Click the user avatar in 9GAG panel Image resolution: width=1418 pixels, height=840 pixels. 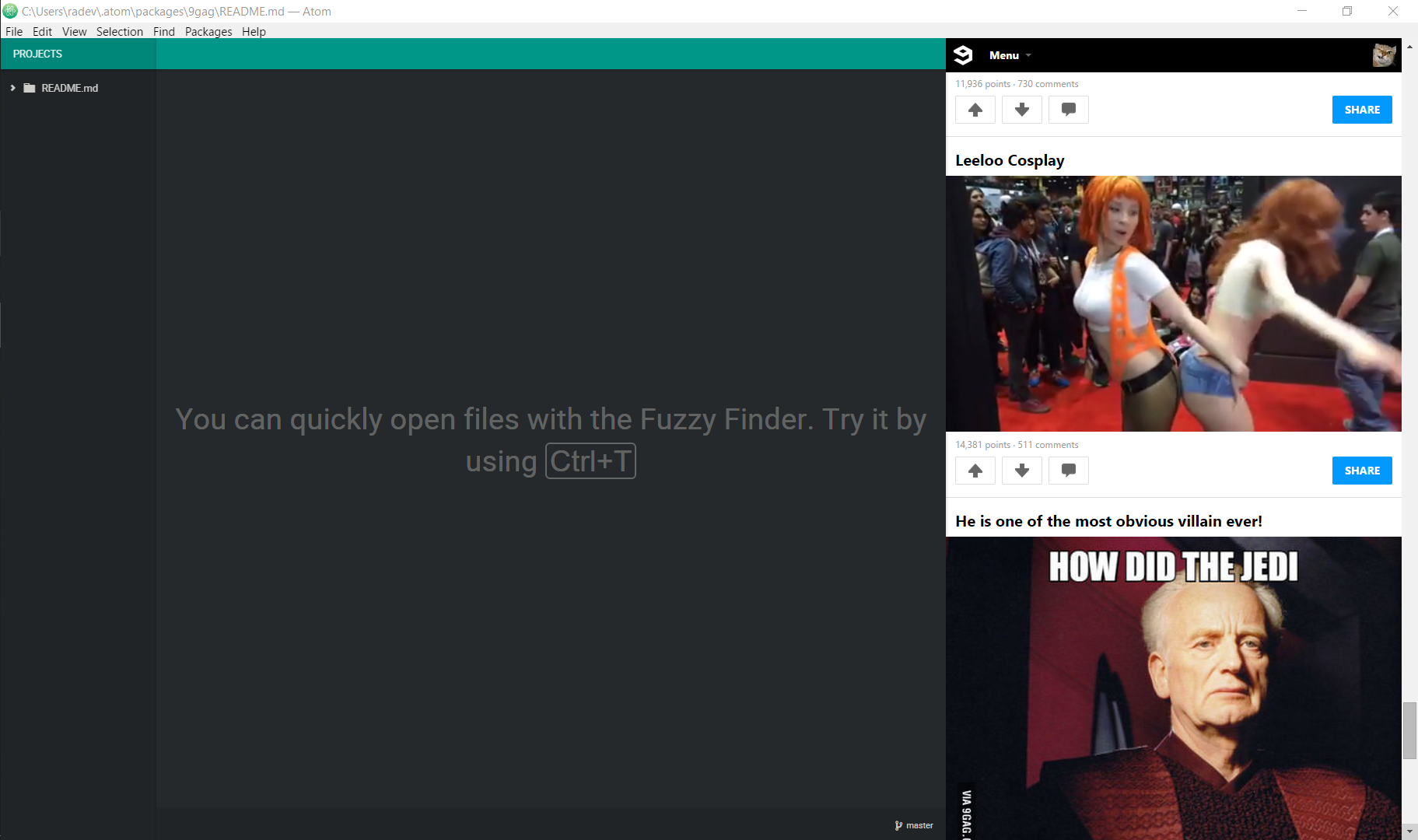click(x=1384, y=55)
